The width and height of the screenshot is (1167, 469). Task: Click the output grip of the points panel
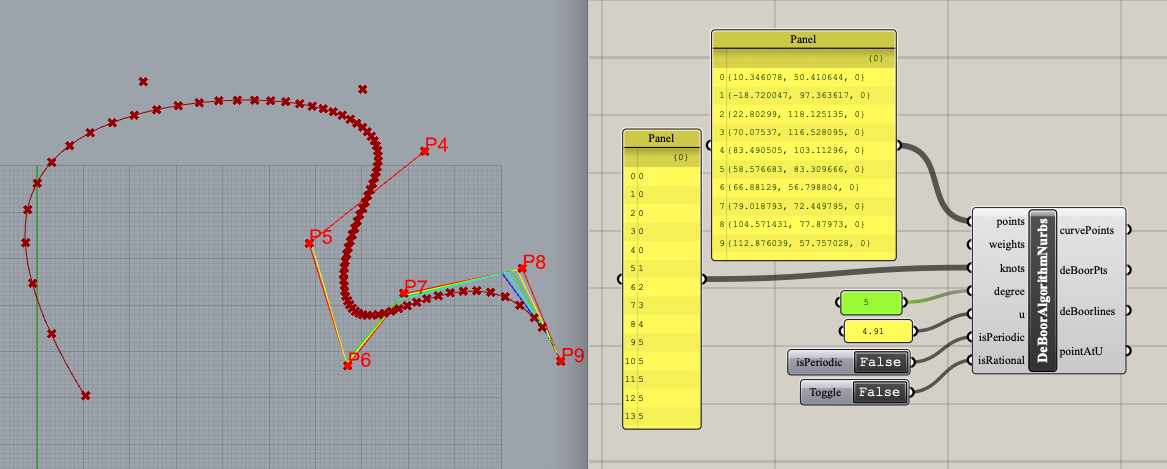tap(899, 145)
